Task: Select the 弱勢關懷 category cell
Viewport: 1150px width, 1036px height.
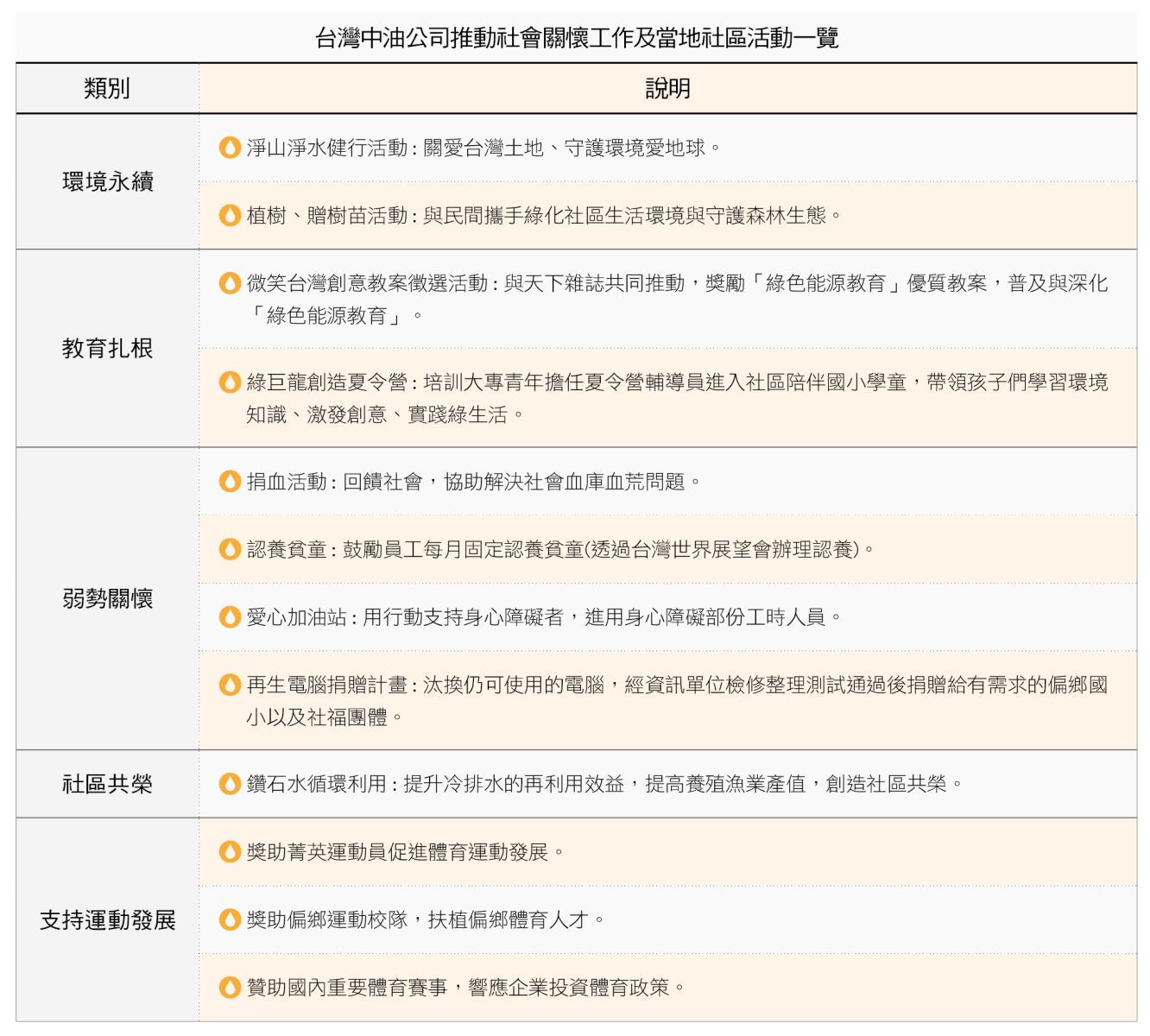Action: pyautogui.click(x=107, y=598)
